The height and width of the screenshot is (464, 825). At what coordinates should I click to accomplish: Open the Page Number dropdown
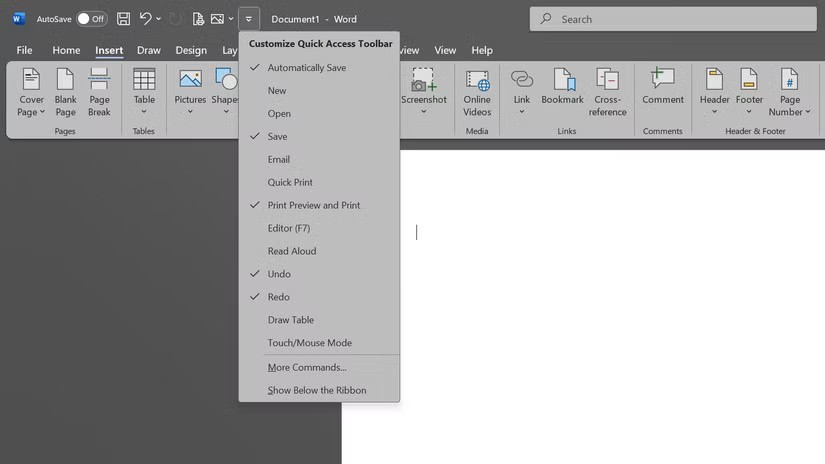coord(789,92)
